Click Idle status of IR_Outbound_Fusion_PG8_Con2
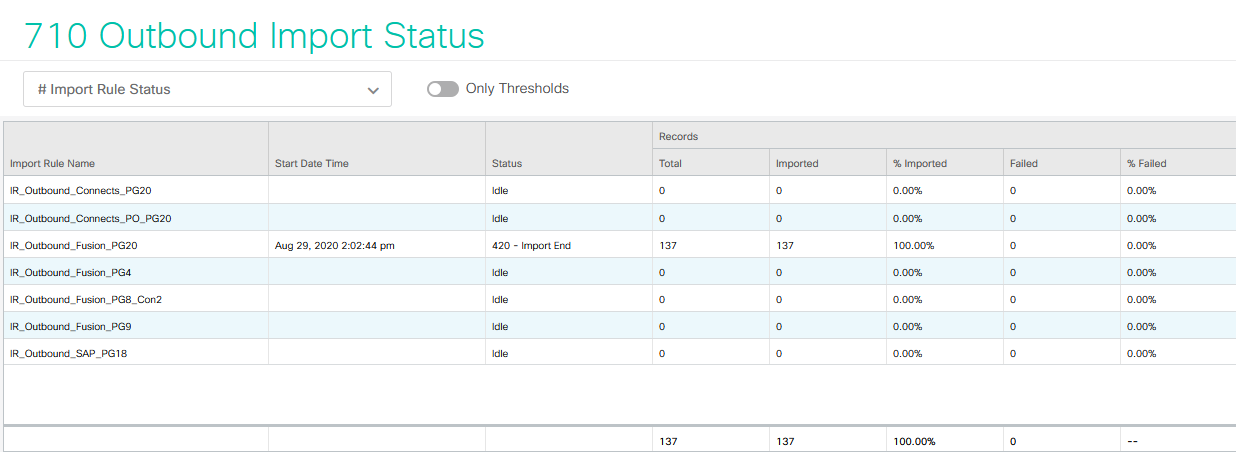The height and width of the screenshot is (452, 1236). pos(500,299)
